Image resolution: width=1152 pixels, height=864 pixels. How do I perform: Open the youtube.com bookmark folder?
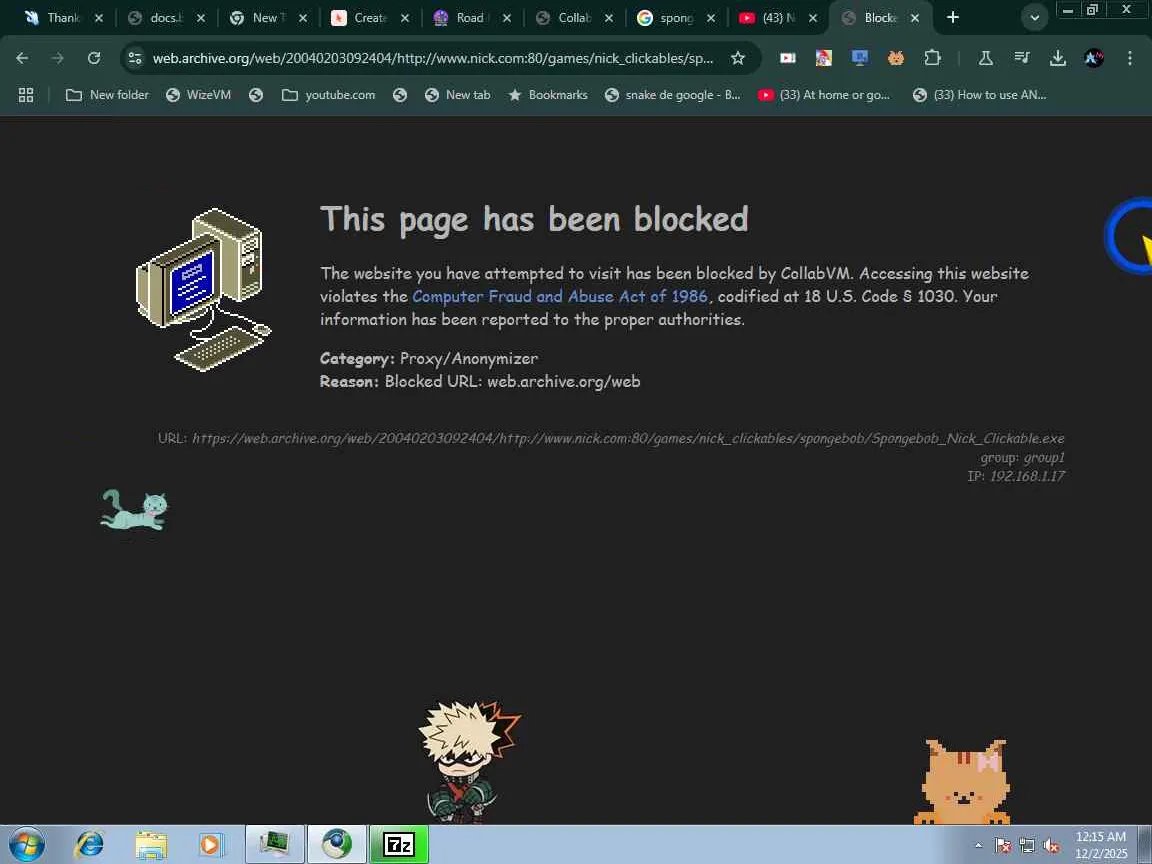click(328, 95)
